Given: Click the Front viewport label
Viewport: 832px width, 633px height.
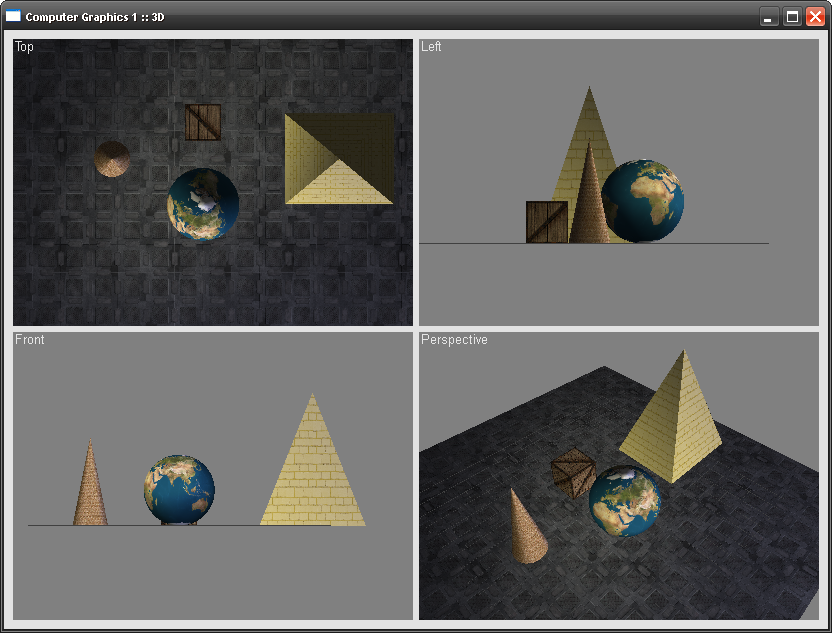Looking at the screenshot, I should pyautogui.click(x=30, y=340).
